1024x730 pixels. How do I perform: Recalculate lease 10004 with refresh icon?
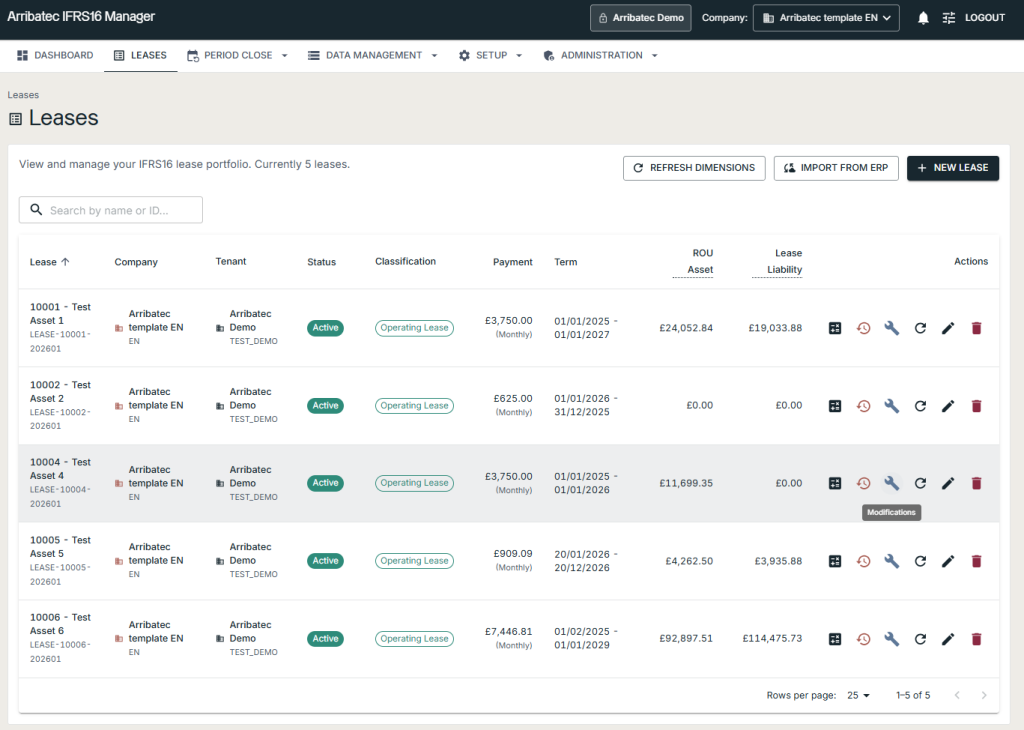point(920,483)
